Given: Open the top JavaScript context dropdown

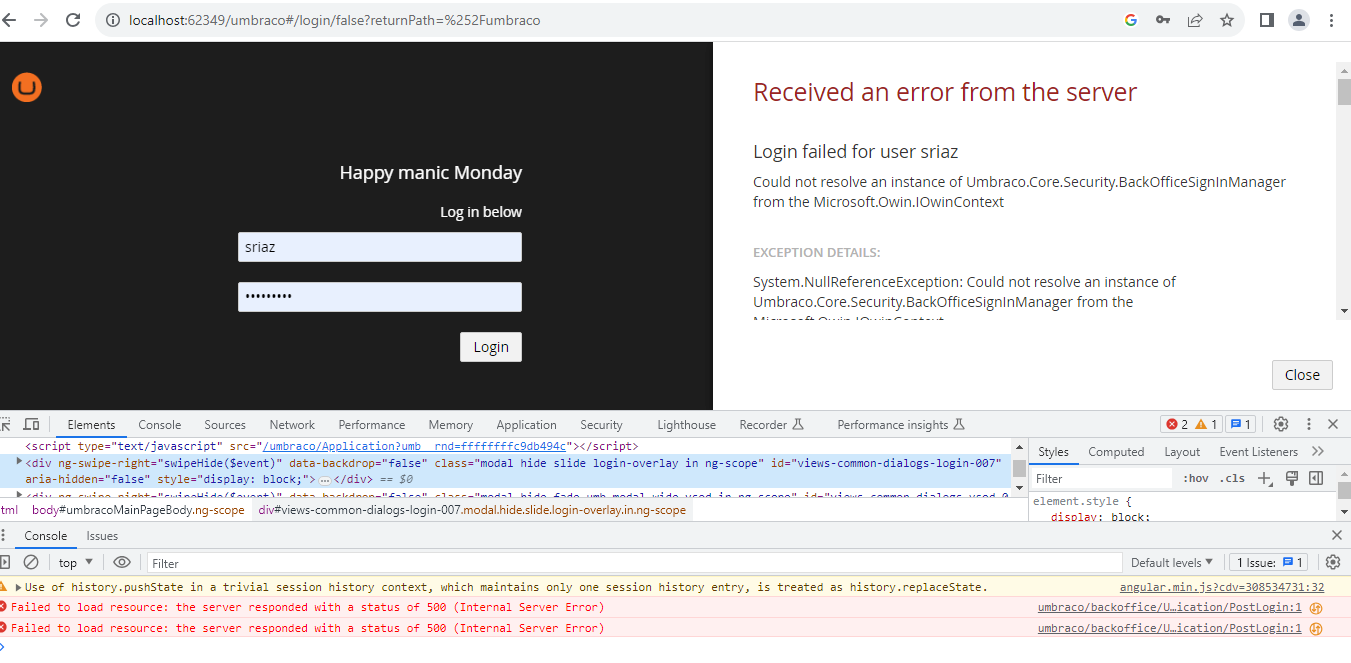Looking at the screenshot, I should click(x=76, y=563).
